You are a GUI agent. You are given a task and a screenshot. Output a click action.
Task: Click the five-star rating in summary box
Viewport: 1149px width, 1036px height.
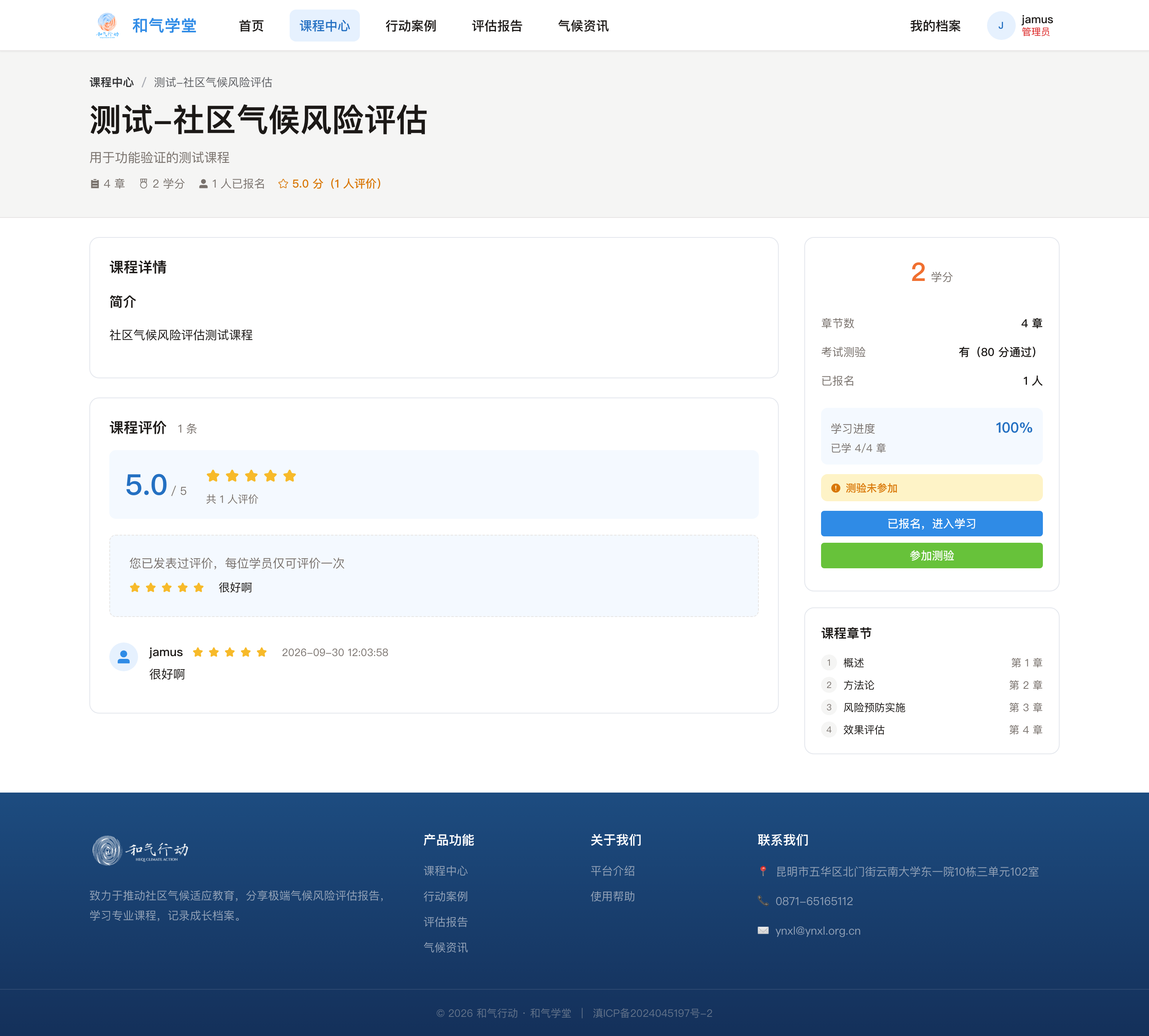pos(251,476)
